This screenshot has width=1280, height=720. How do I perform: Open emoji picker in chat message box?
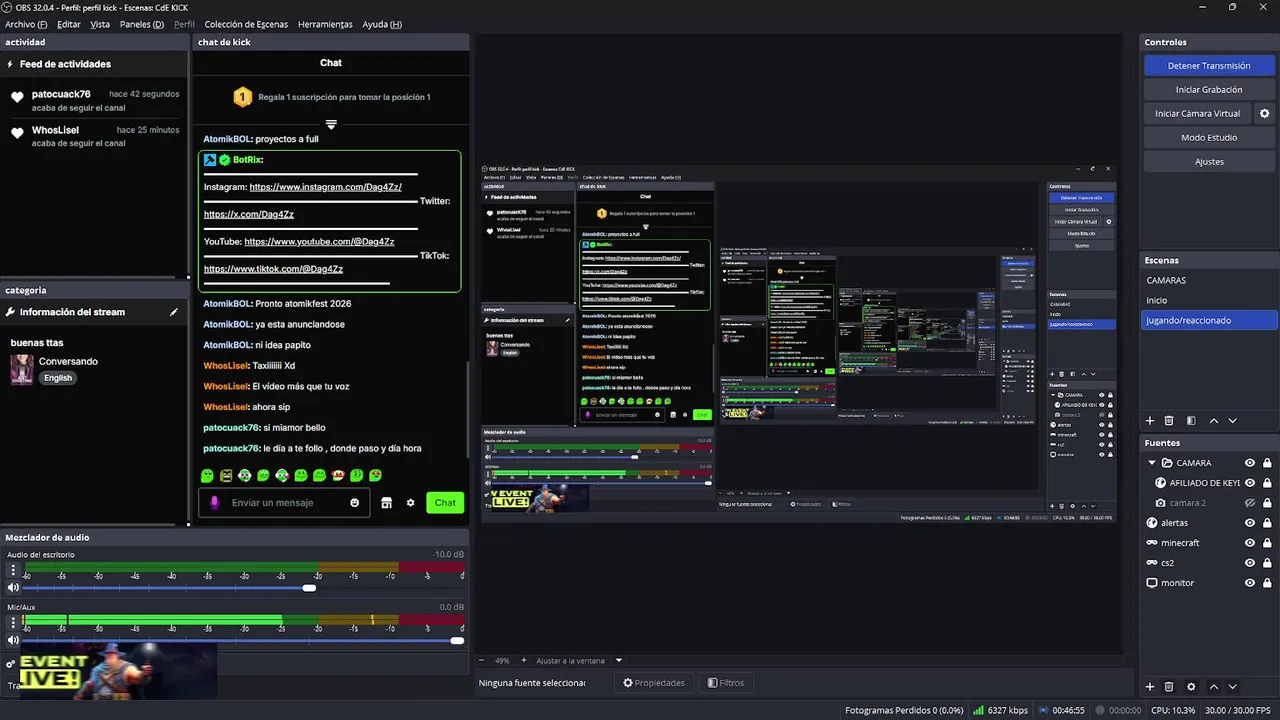click(354, 503)
